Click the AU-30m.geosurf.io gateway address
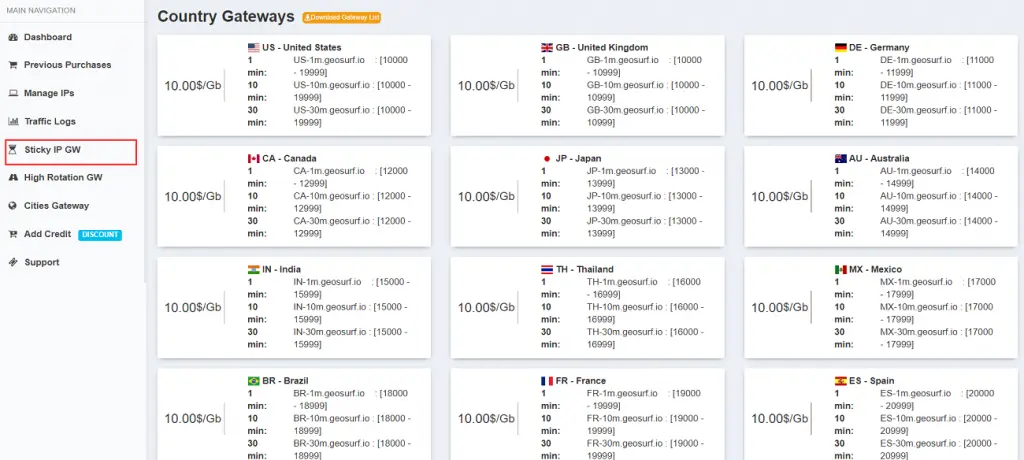This screenshot has width=1024, height=460. coord(919,221)
